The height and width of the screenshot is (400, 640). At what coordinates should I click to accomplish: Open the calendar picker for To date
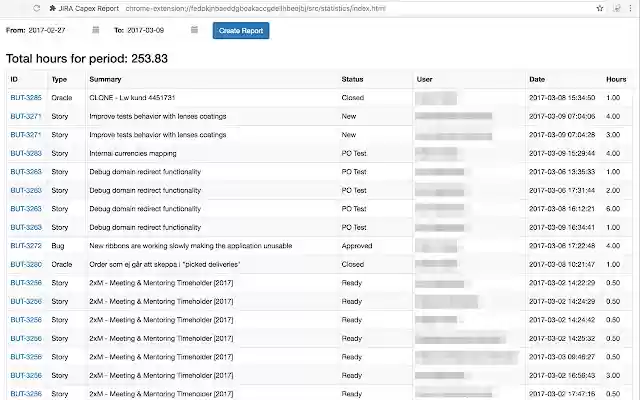pyautogui.click(x=194, y=30)
